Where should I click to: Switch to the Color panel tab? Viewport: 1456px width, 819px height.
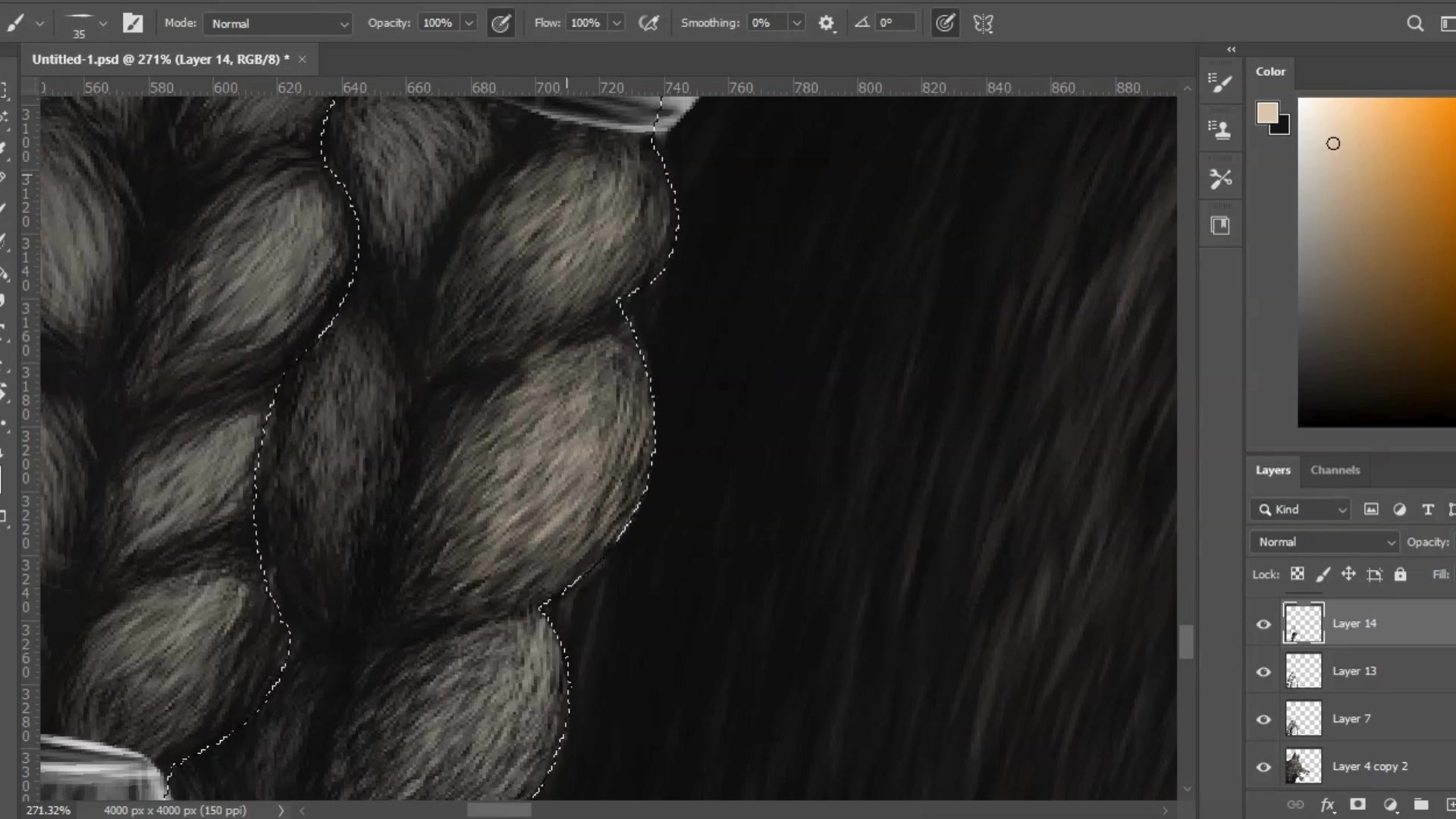(1270, 71)
